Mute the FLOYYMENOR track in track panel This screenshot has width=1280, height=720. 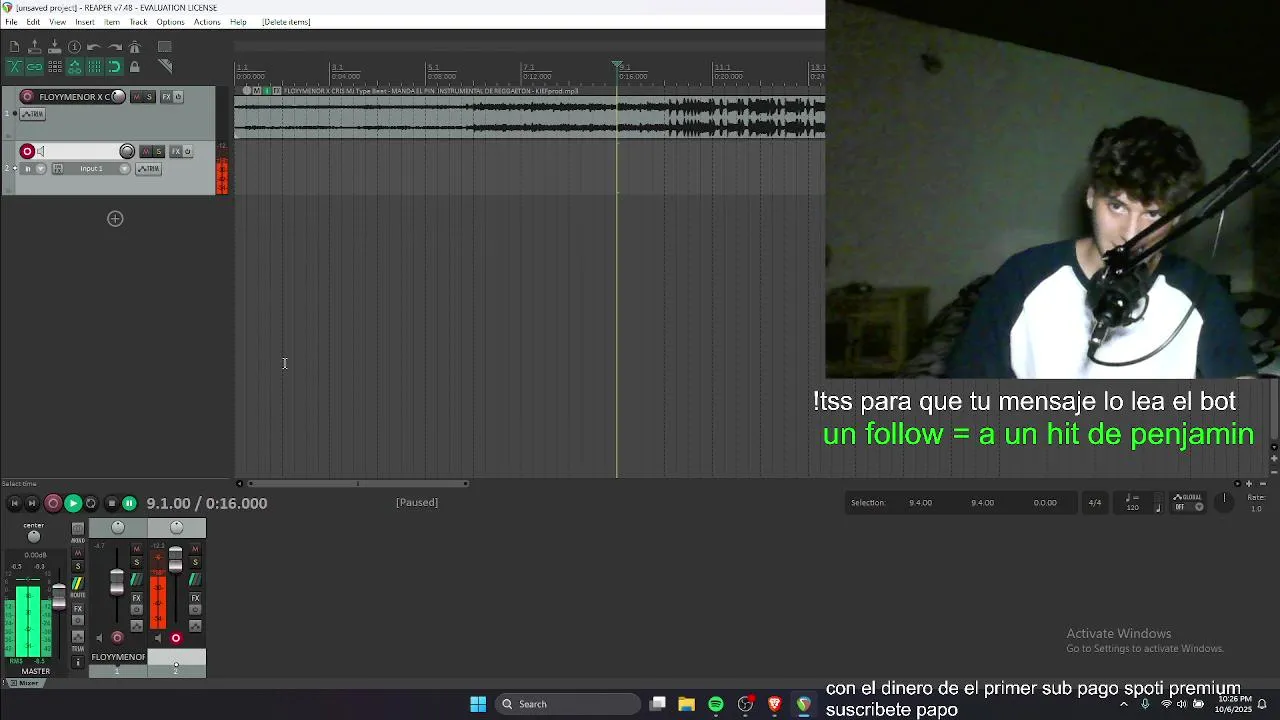tap(137, 97)
